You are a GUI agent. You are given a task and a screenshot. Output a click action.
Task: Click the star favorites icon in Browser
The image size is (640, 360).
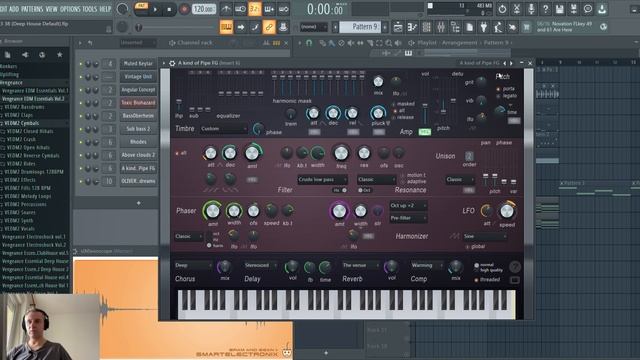tap(60, 54)
